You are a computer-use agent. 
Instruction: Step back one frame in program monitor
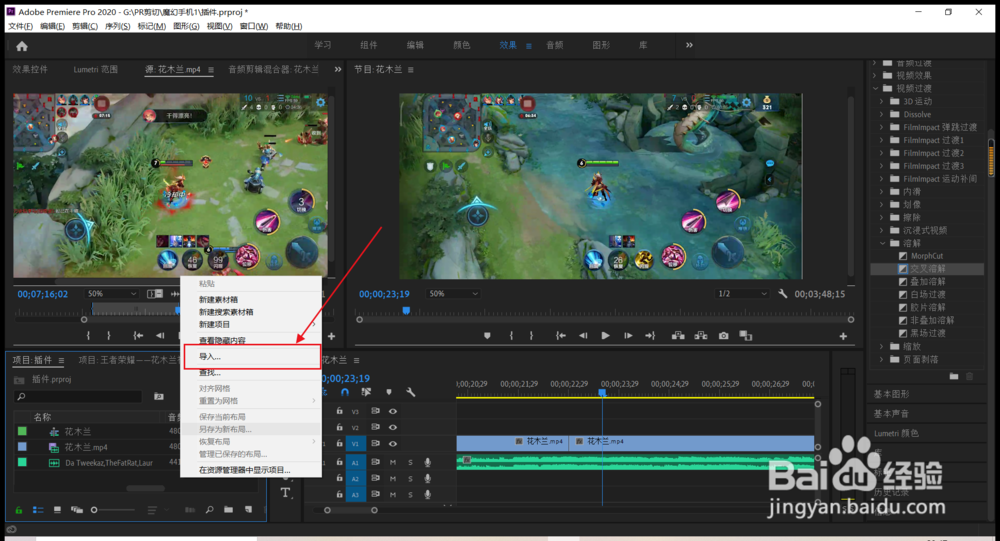[583, 336]
